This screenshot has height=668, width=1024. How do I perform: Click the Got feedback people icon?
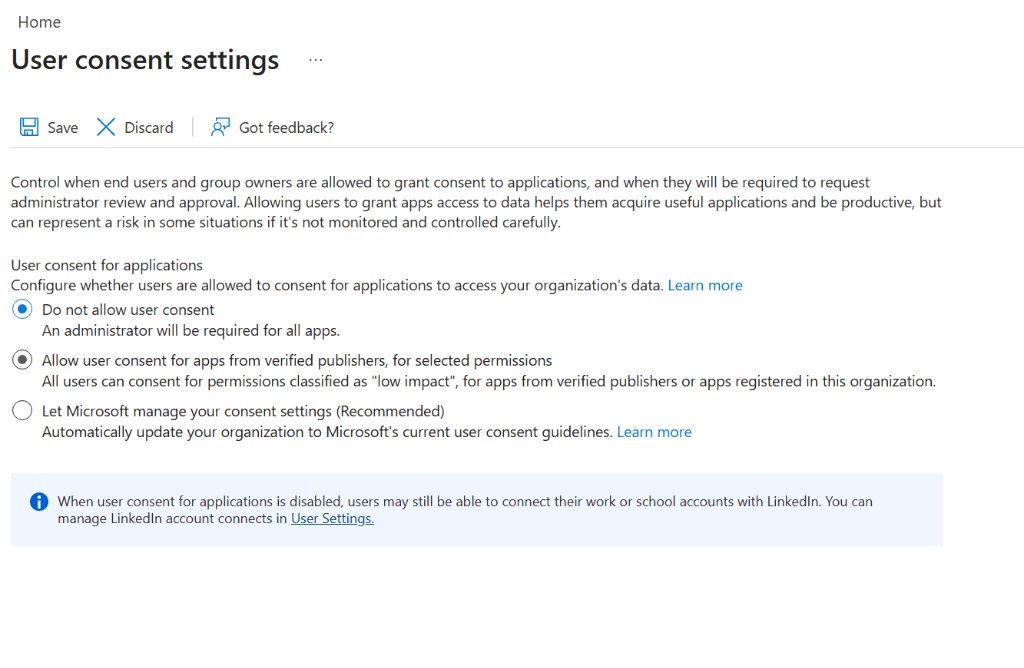(220, 127)
